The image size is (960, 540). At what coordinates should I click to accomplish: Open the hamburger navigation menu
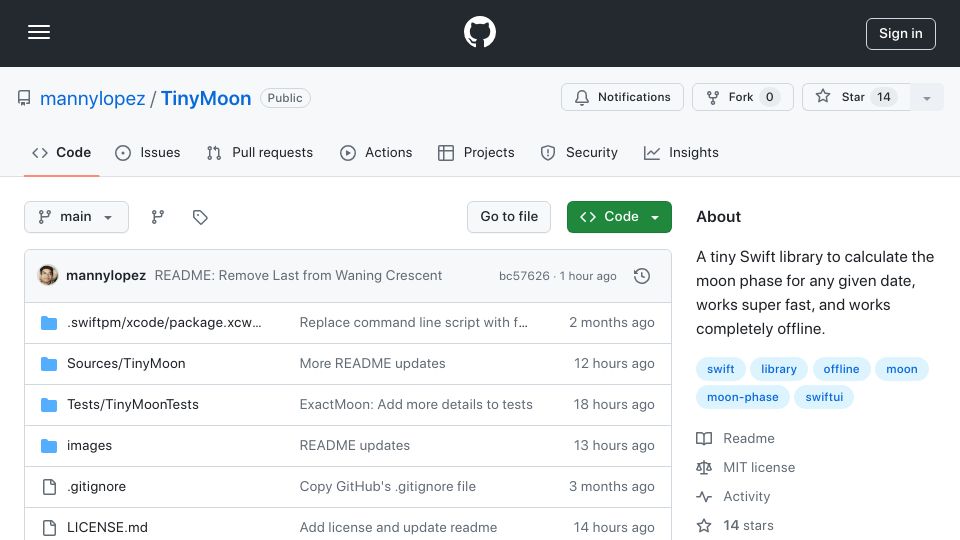(x=39, y=32)
